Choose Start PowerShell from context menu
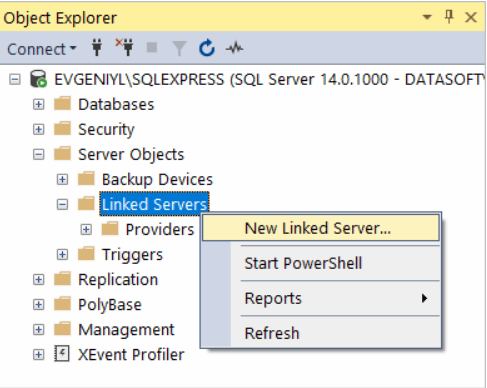The image size is (487, 388). [x=321, y=263]
